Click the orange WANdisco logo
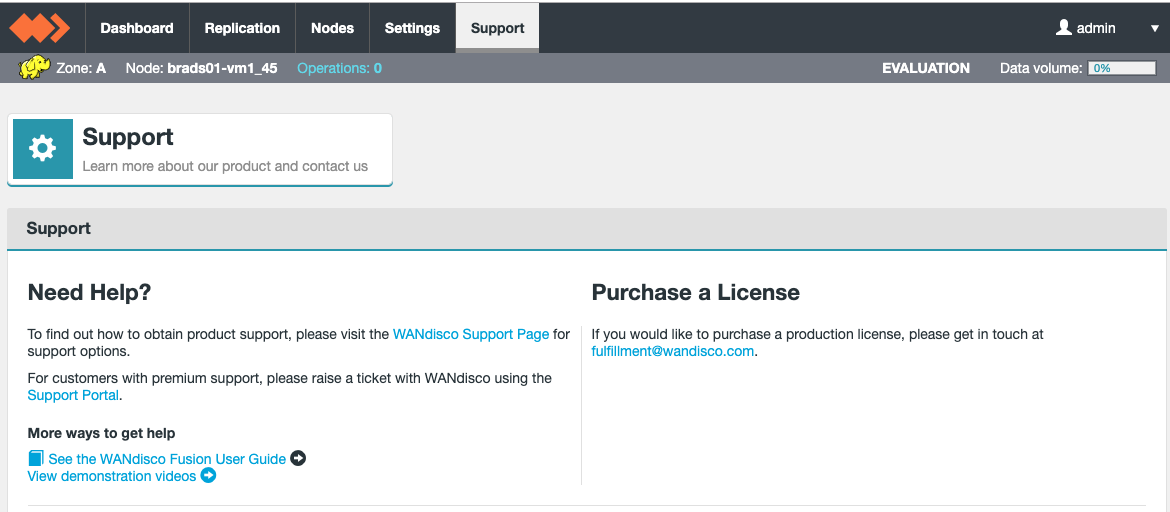1170x512 pixels. pos(40,28)
